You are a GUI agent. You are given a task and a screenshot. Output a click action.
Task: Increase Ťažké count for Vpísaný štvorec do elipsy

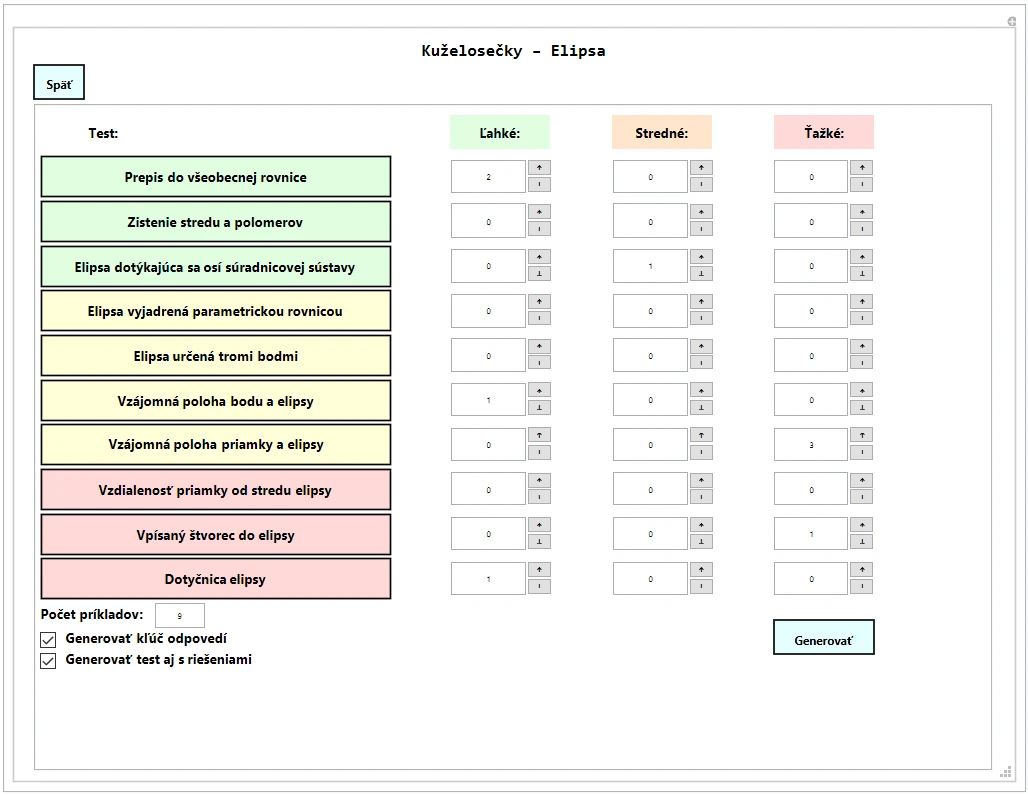point(861,525)
